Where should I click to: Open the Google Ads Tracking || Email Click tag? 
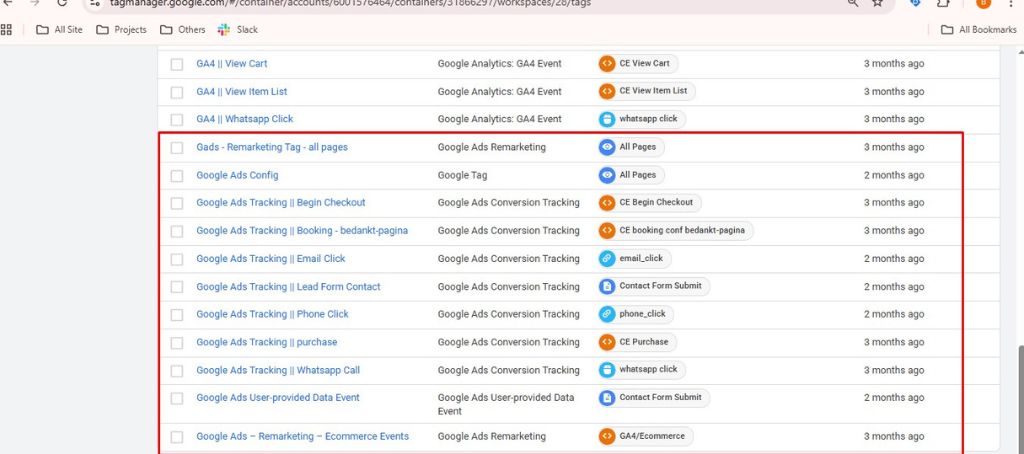(270, 259)
